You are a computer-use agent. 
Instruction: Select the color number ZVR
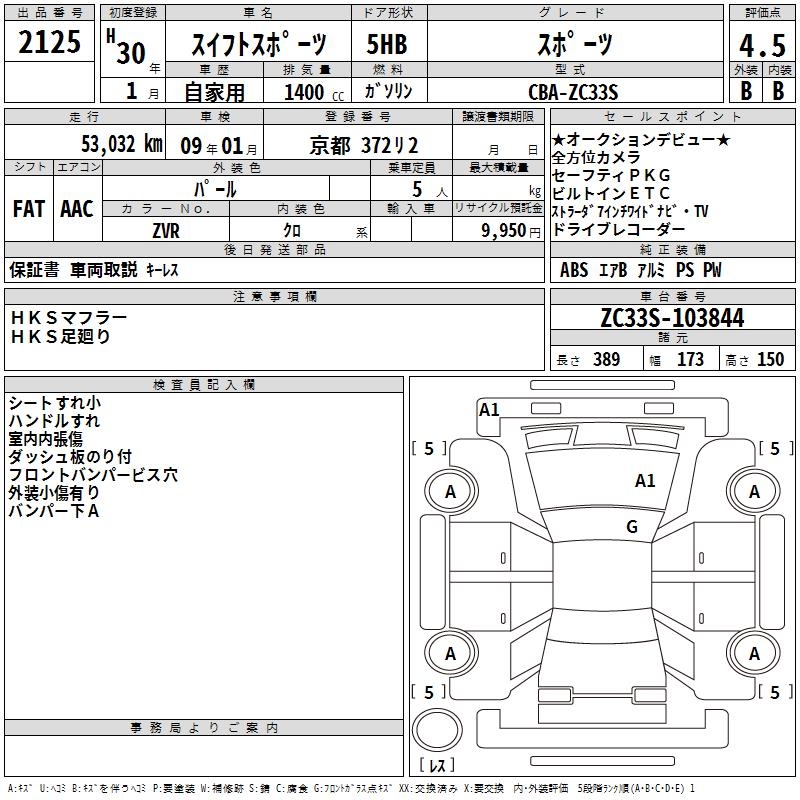coord(166,231)
